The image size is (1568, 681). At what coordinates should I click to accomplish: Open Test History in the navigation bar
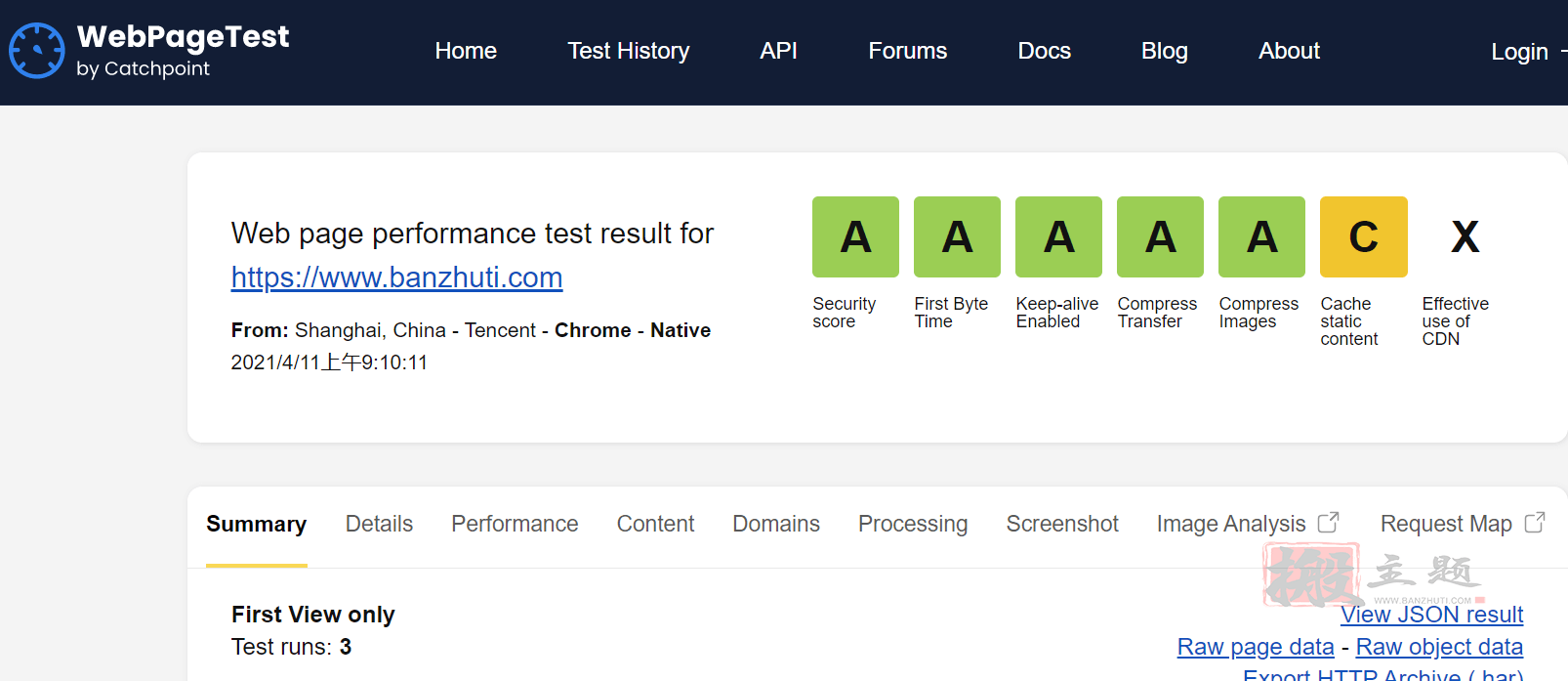[x=629, y=51]
